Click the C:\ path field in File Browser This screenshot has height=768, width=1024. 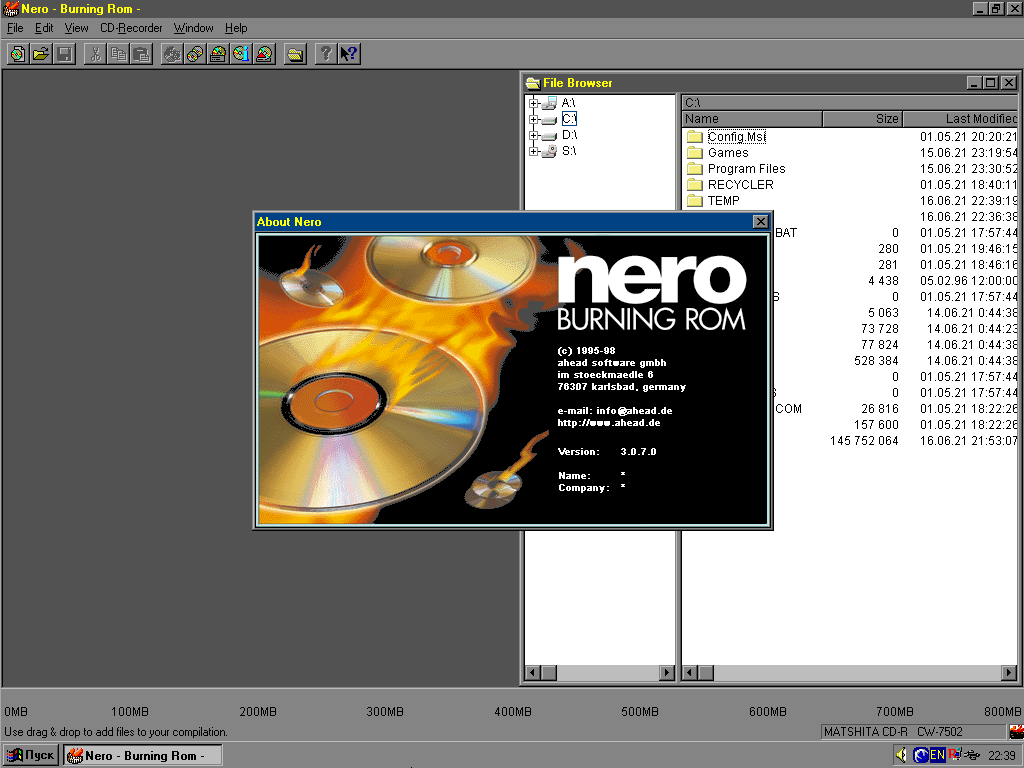pos(849,103)
